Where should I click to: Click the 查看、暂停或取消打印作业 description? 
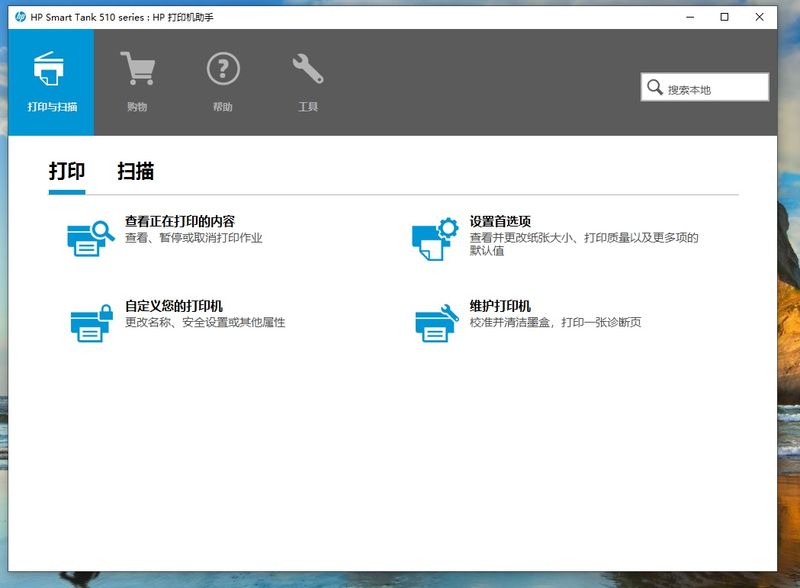coord(193,238)
